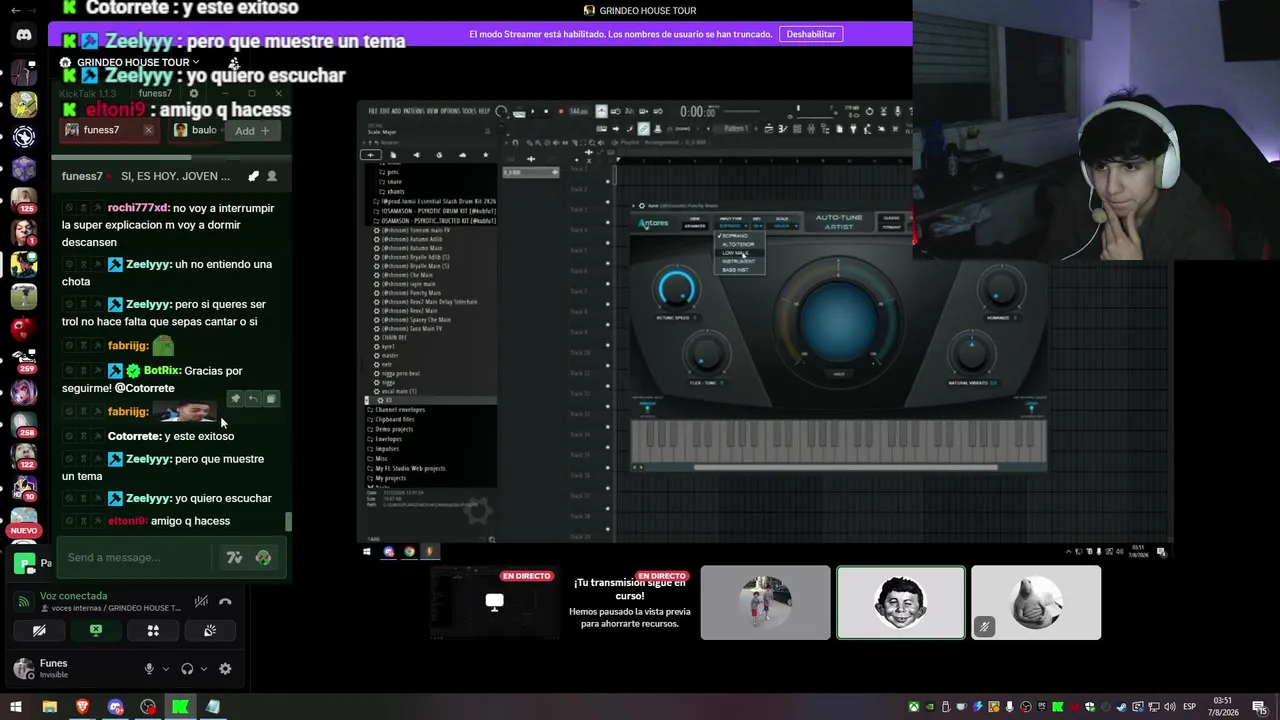This screenshot has width=1280, height=720.
Task: Click reply arrow in the hovered message actions
Action: (253, 399)
